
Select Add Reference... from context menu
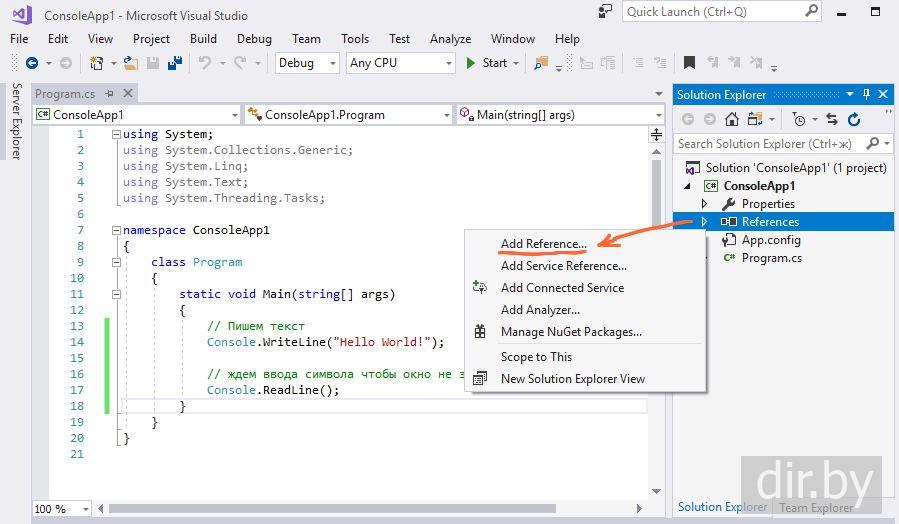coord(543,244)
